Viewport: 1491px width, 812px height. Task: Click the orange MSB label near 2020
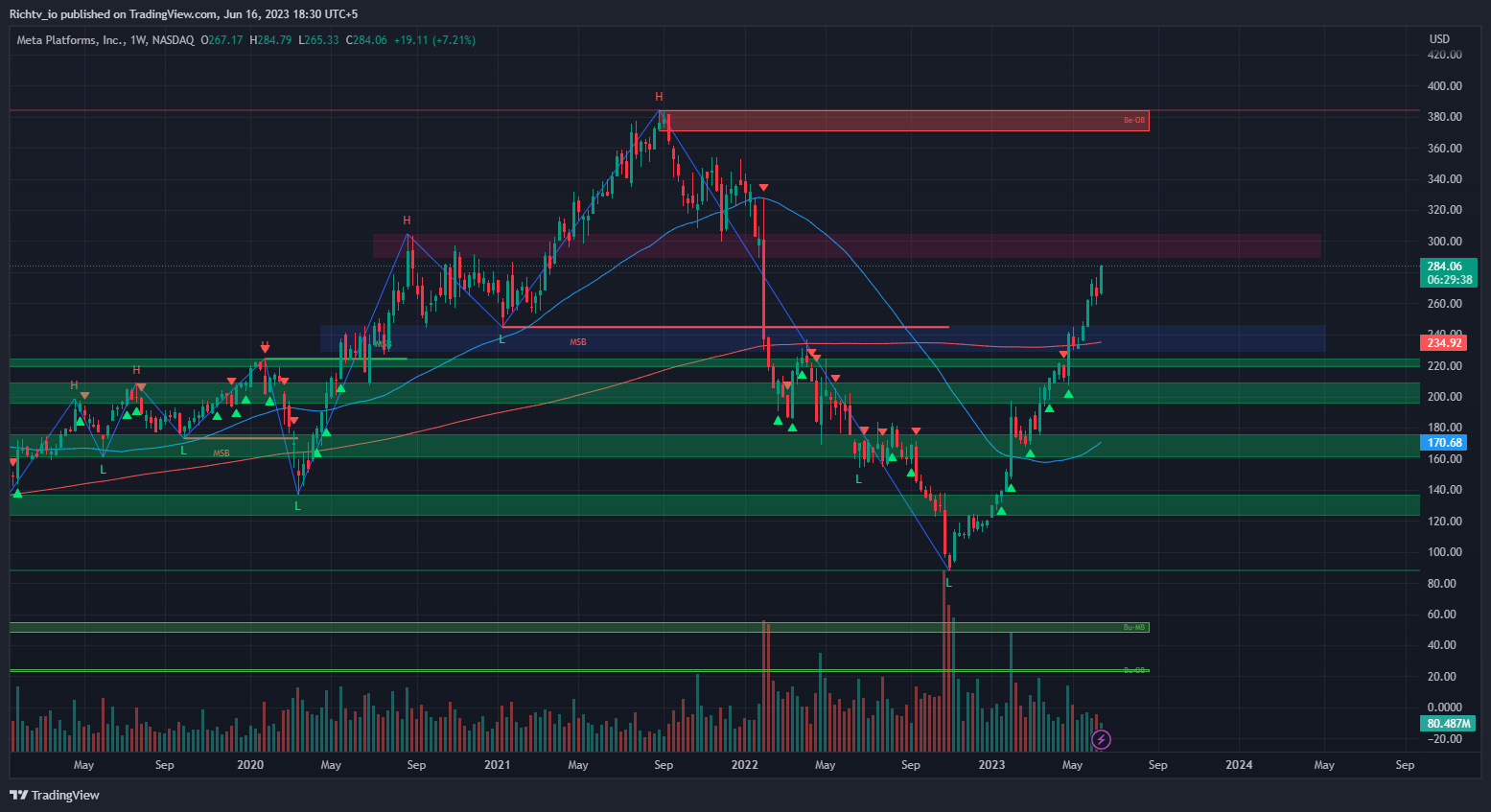[x=221, y=453]
